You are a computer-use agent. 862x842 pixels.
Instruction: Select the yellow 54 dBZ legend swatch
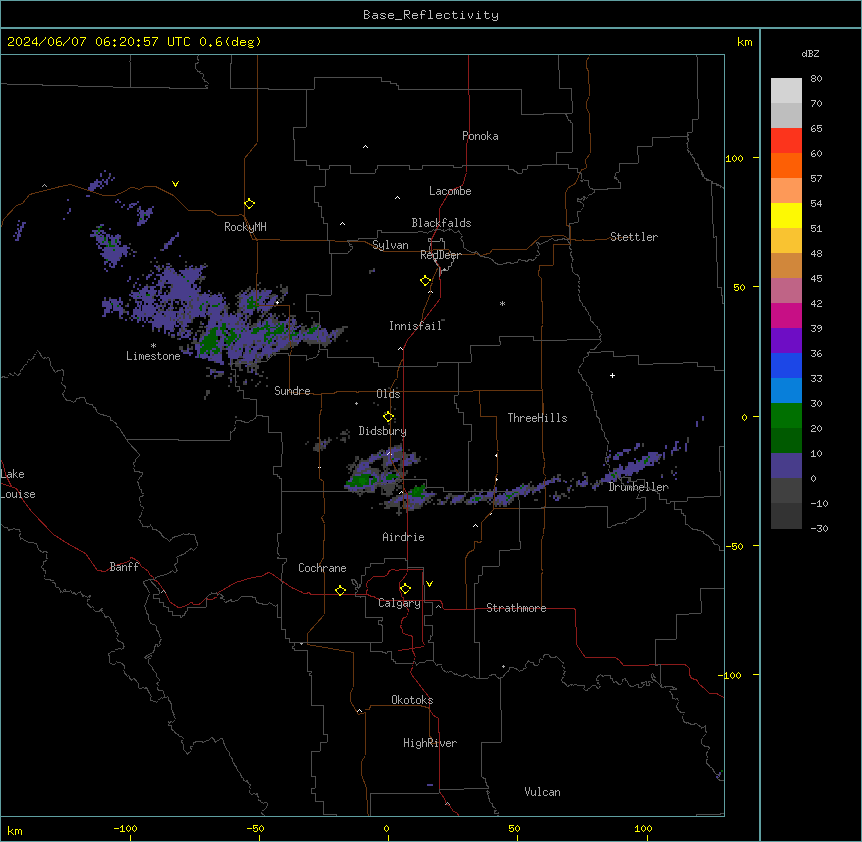coord(786,215)
